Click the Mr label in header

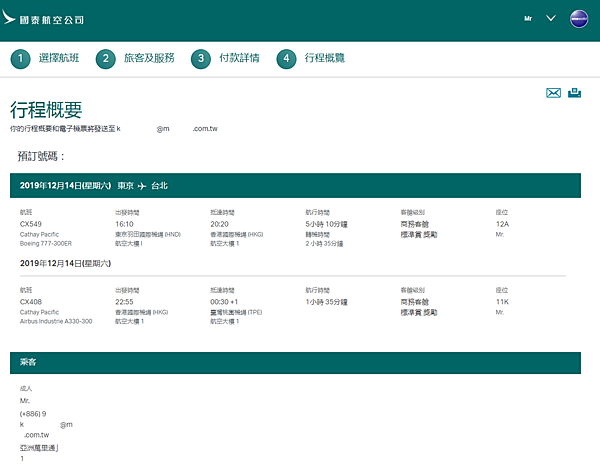coord(528,18)
